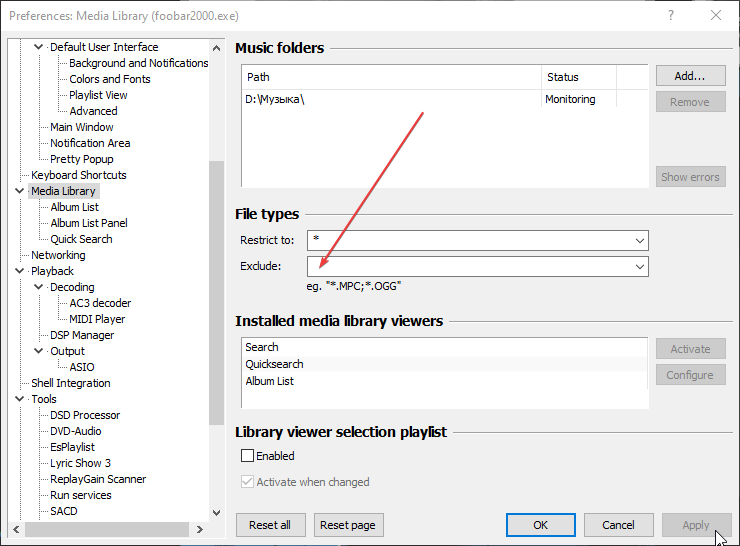Screen dimensions: 740x546
Task: Open the Exclude file types dropdown
Action: [639, 266]
